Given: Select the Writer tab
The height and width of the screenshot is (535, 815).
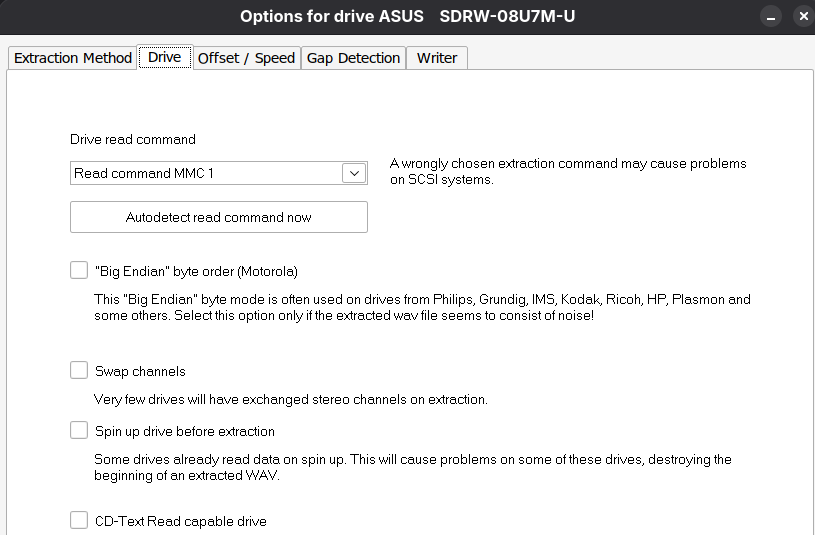Looking at the screenshot, I should 437,58.
